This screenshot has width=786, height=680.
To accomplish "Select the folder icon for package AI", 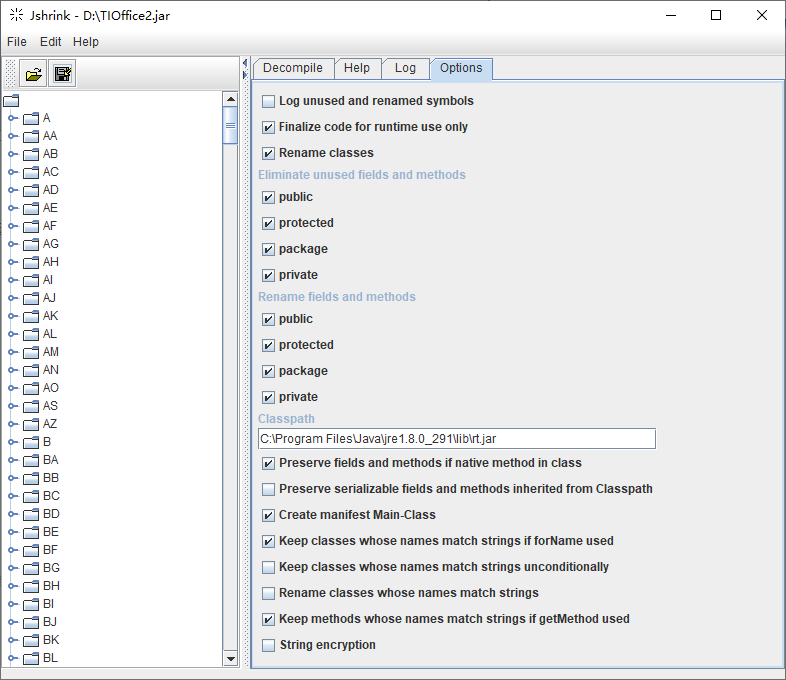I will (31, 280).
